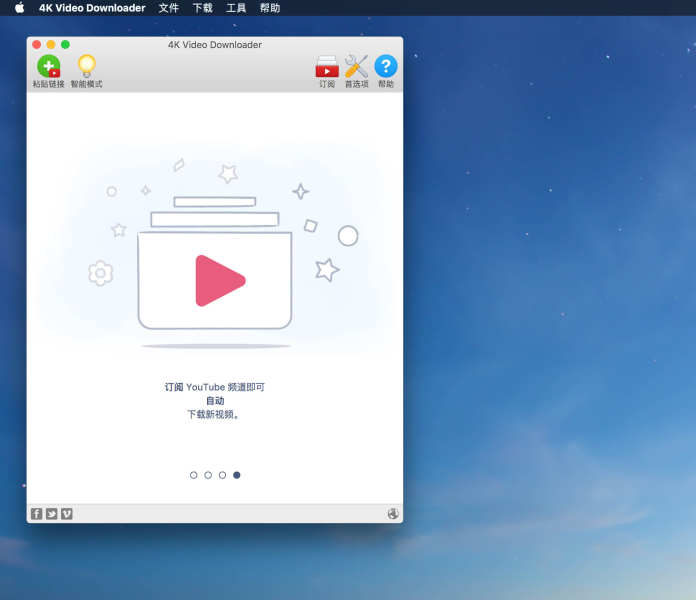Select the fourth page indicator dot
This screenshot has height=600, width=696.
coord(237,475)
